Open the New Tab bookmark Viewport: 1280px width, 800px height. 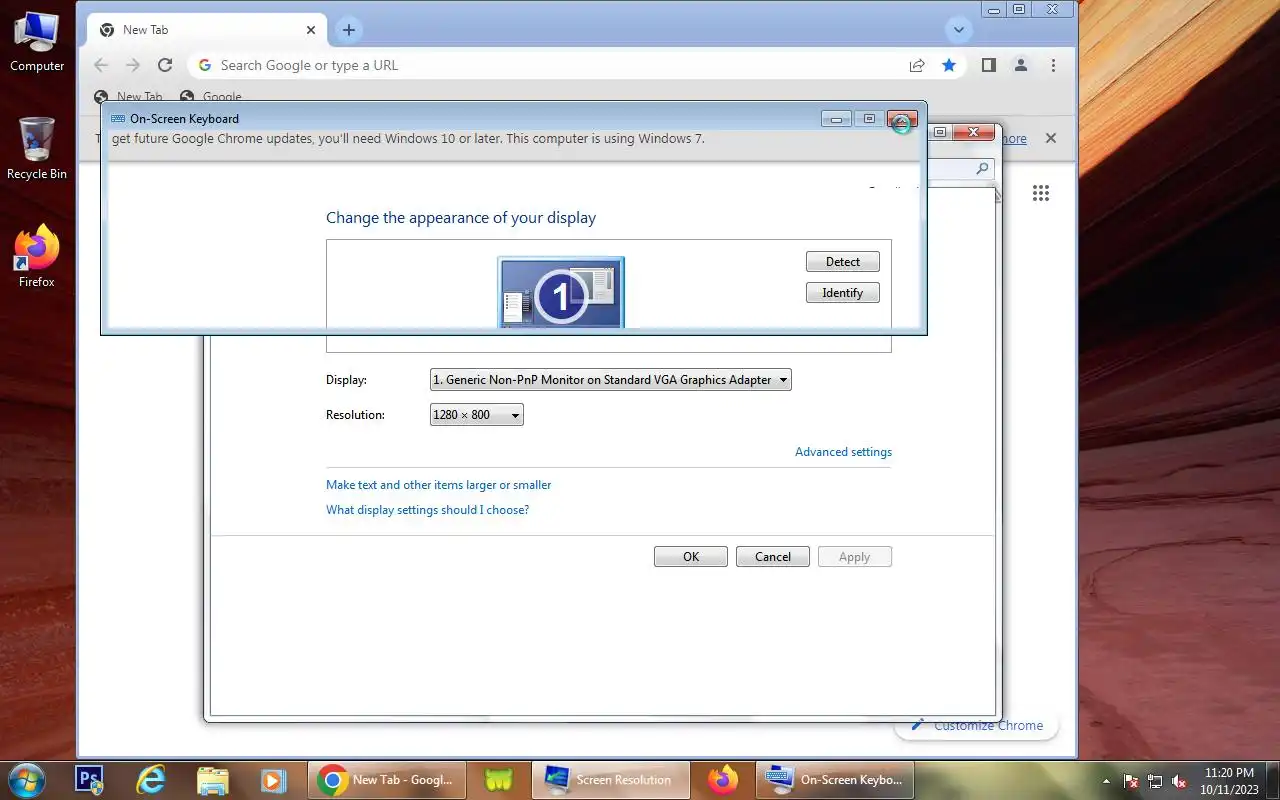tap(128, 97)
